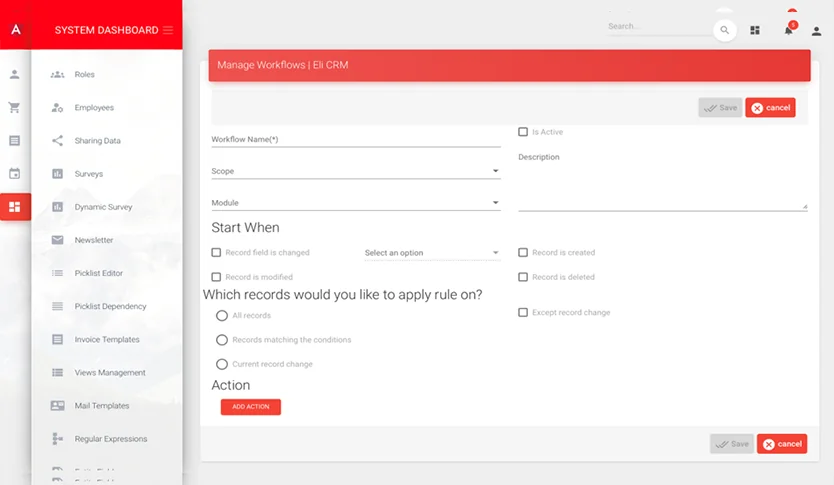The image size is (834, 485).
Task: Click the Surveys chart icon
Action: click(57, 174)
